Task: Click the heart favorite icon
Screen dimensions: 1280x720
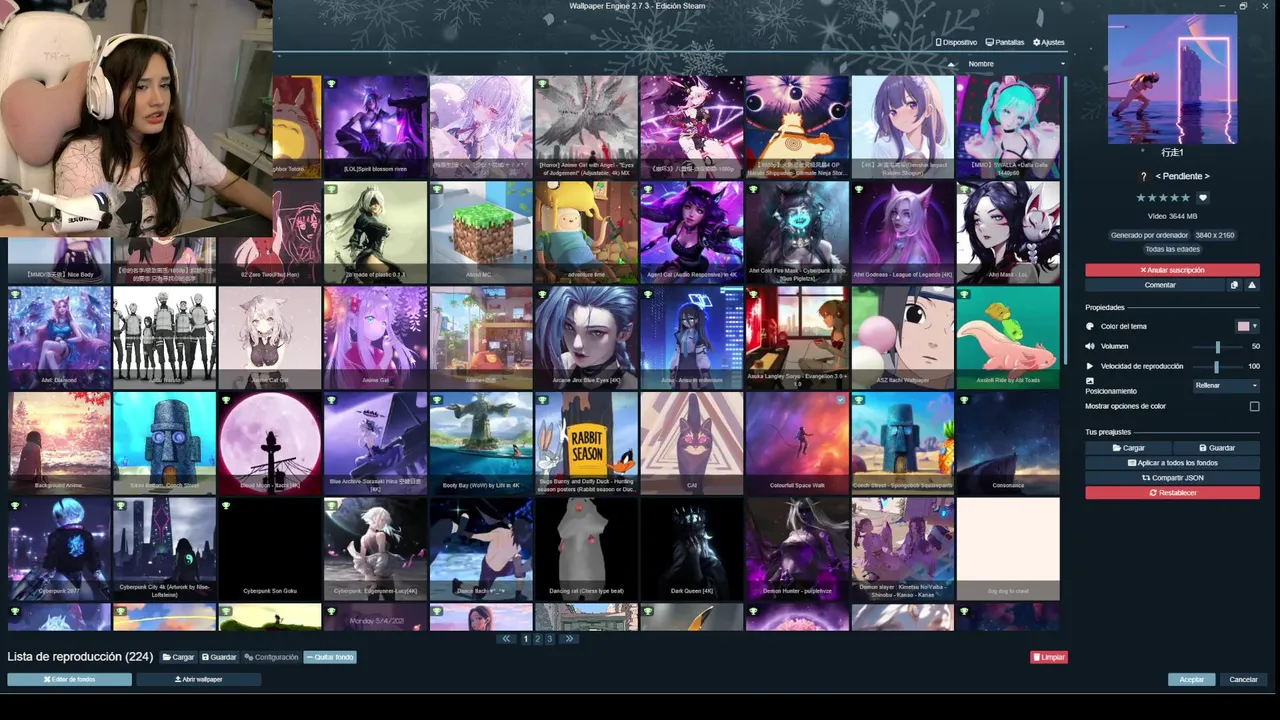Action: coord(1203,198)
